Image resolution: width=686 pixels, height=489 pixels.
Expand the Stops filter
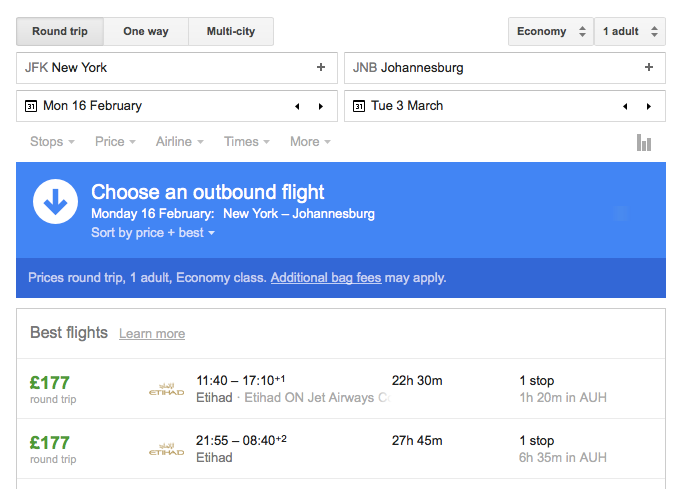pyautogui.click(x=52, y=142)
